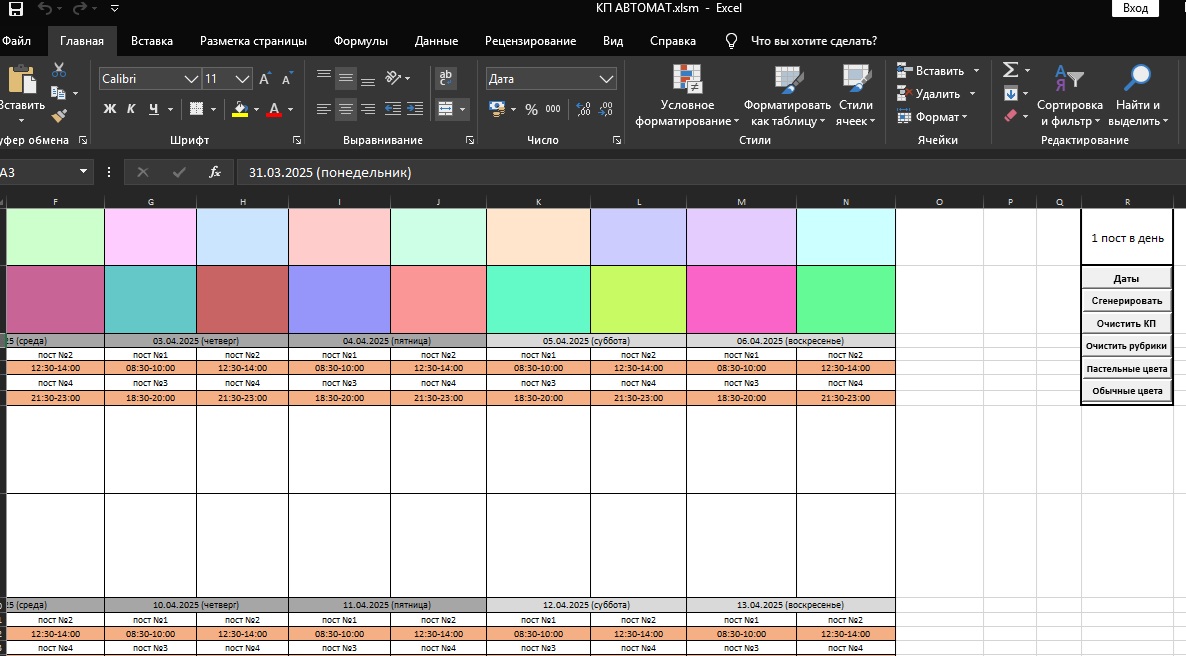Click the yellow fill color bucket

coord(240,110)
